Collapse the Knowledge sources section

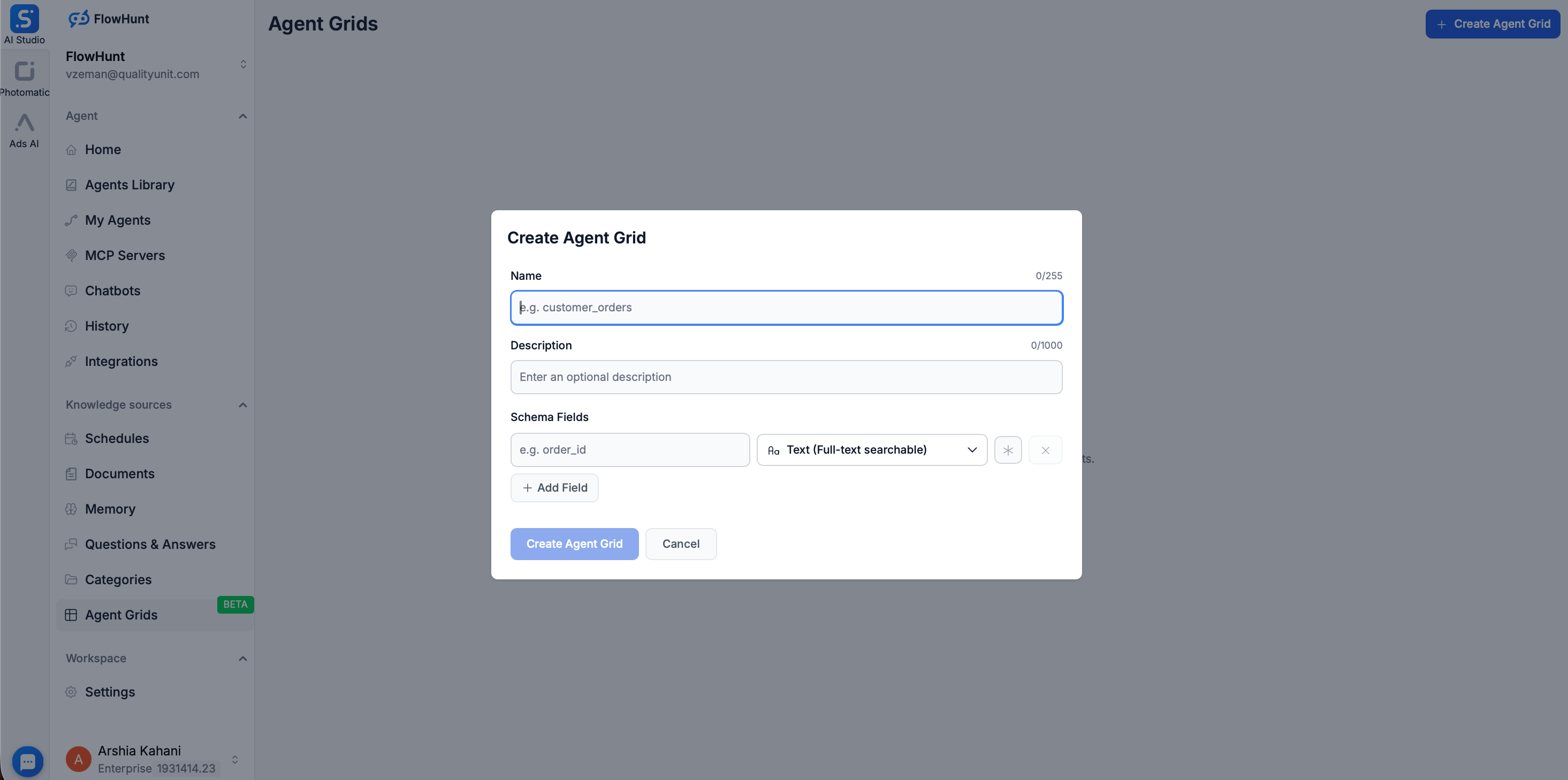(242, 404)
